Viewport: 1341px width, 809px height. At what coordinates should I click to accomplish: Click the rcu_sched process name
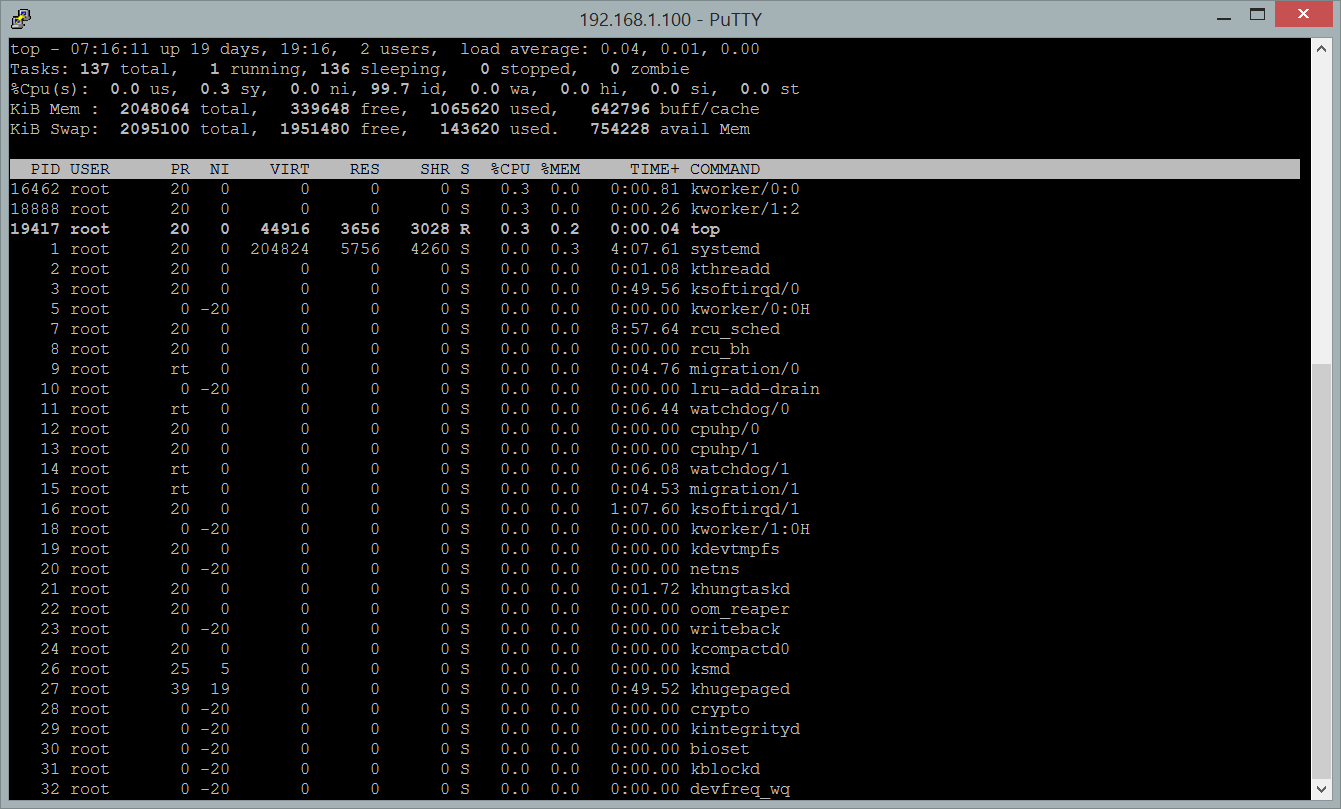click(x=735, y=329)
